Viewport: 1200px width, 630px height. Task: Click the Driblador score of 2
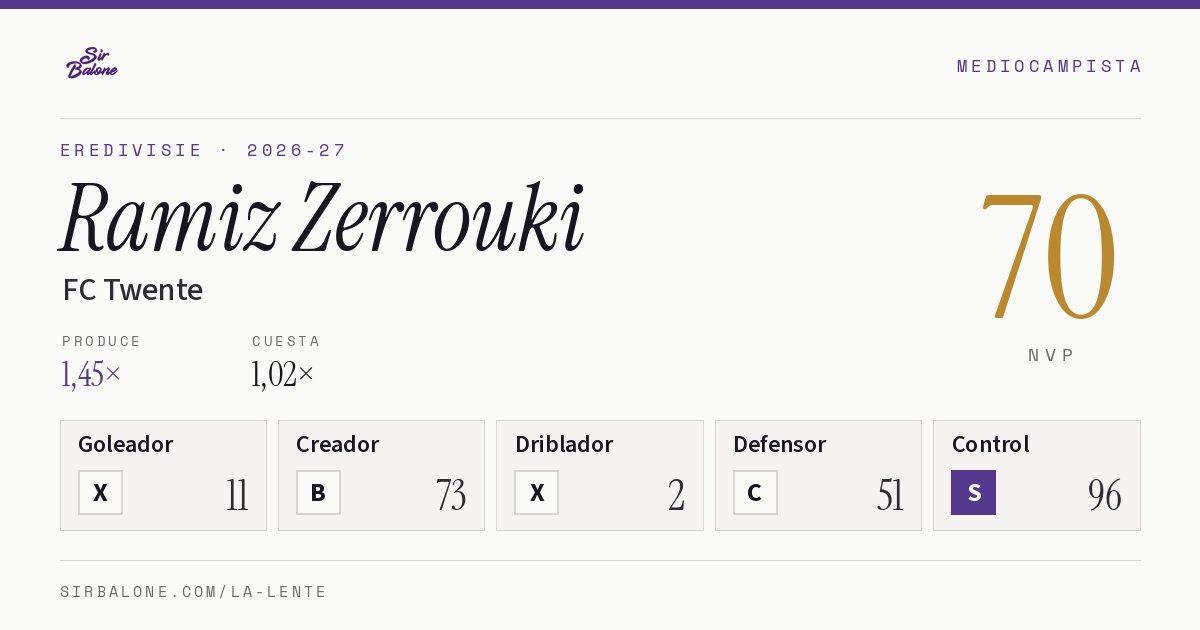[x=677, y=495]
